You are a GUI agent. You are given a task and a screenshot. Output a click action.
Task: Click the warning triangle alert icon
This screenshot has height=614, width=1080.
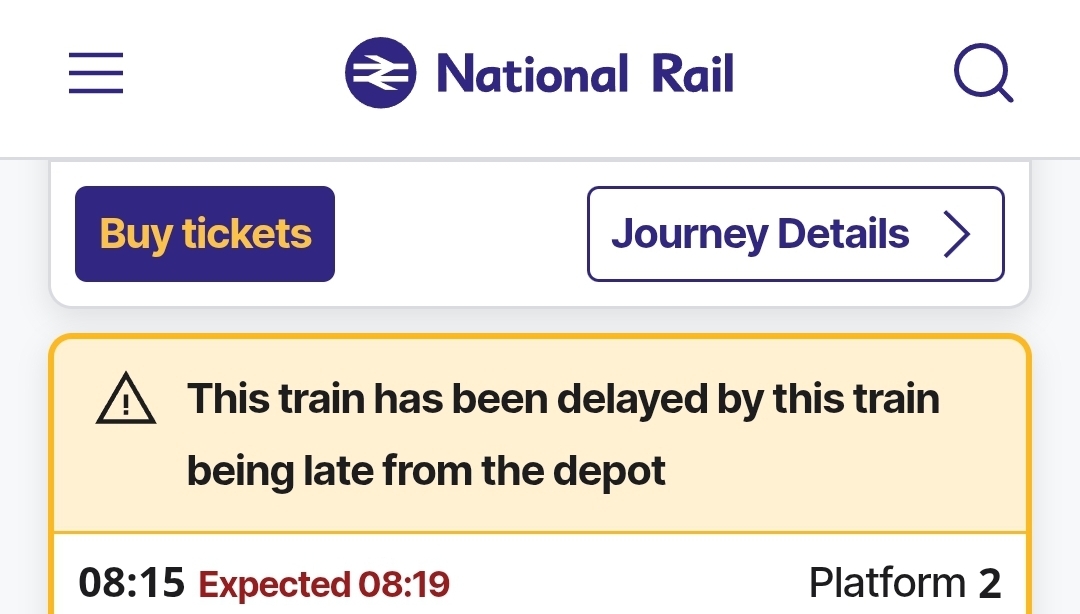tap(126, 402)
